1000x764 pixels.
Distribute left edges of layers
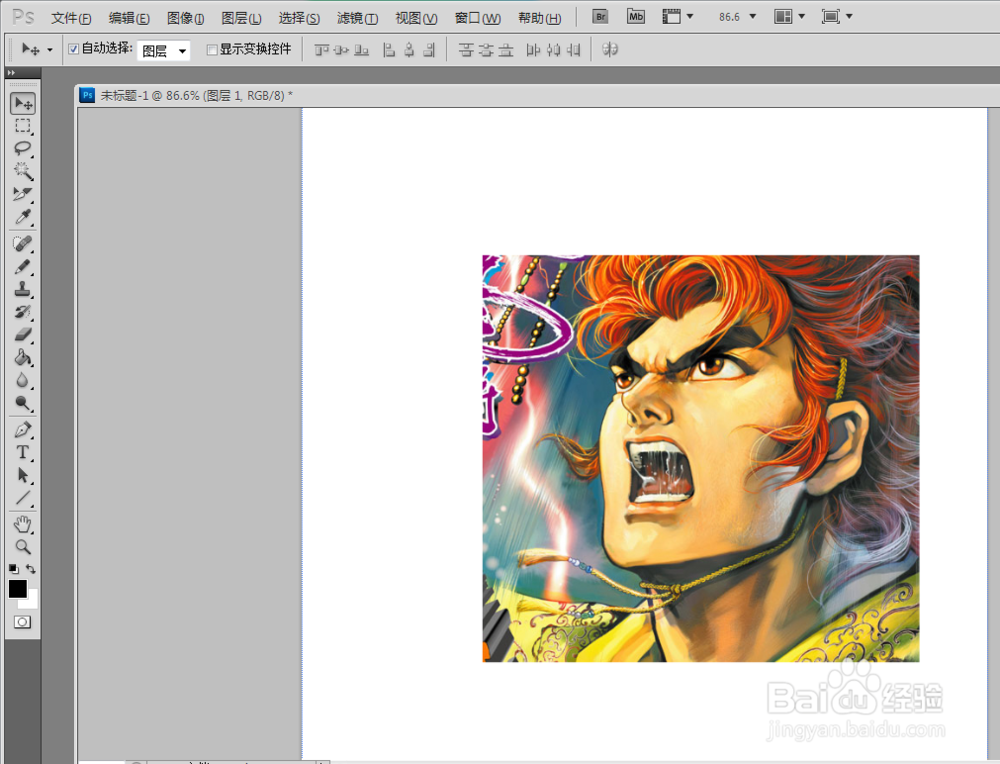(533, 50)
